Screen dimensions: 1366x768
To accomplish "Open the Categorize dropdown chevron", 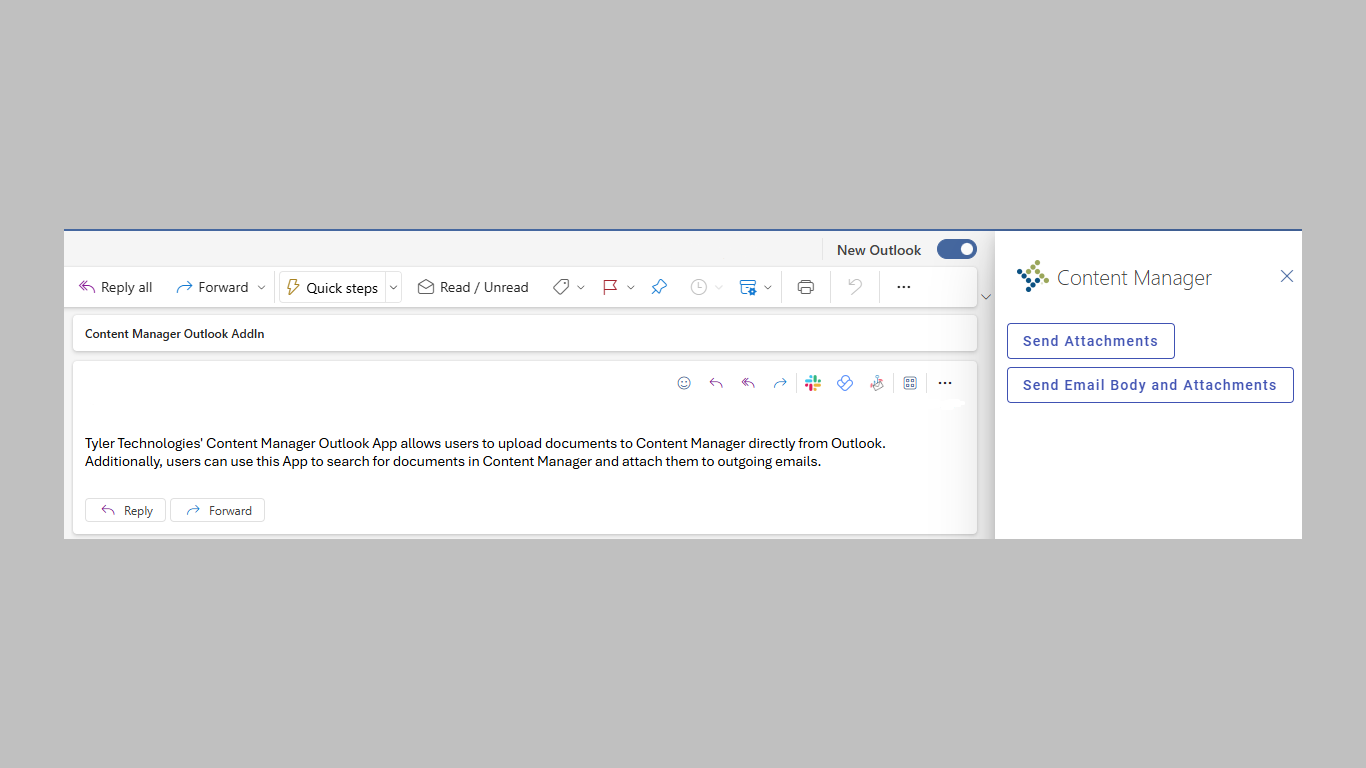I will pyautogui.click(x=581, y=287).
